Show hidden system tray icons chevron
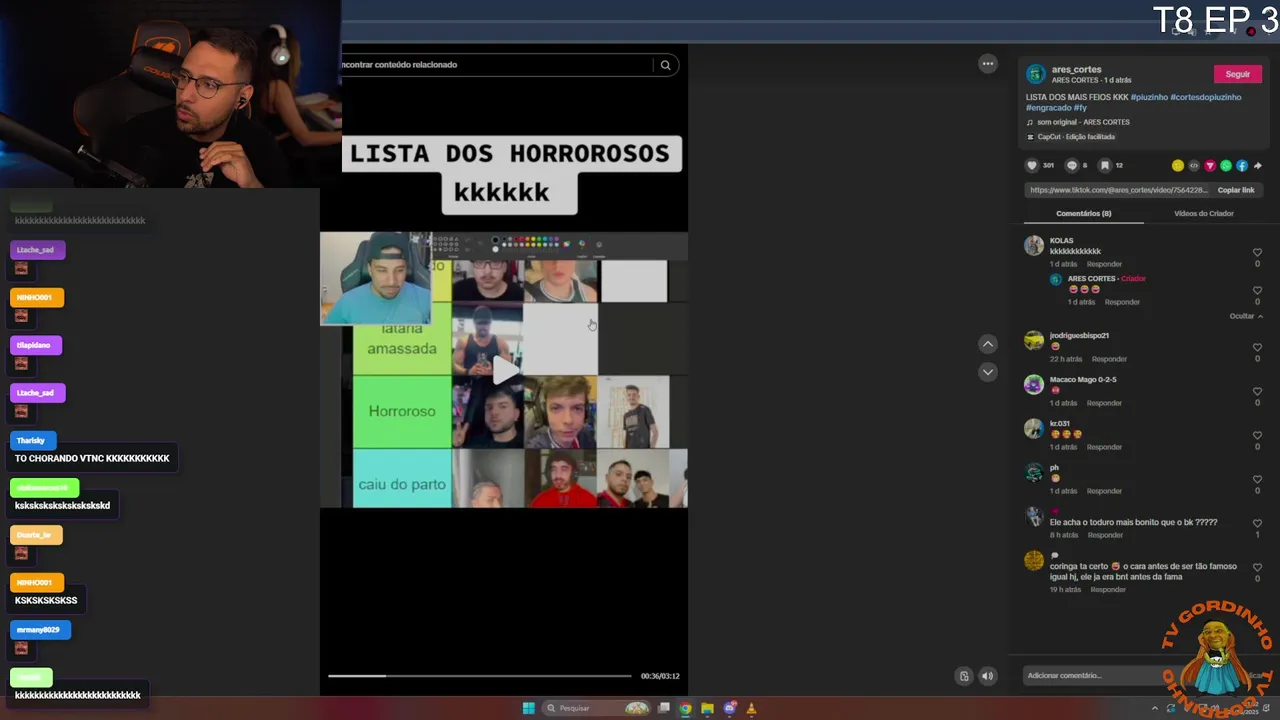Viewport: 1280px width, 720px height. [x=1155, y=708]
